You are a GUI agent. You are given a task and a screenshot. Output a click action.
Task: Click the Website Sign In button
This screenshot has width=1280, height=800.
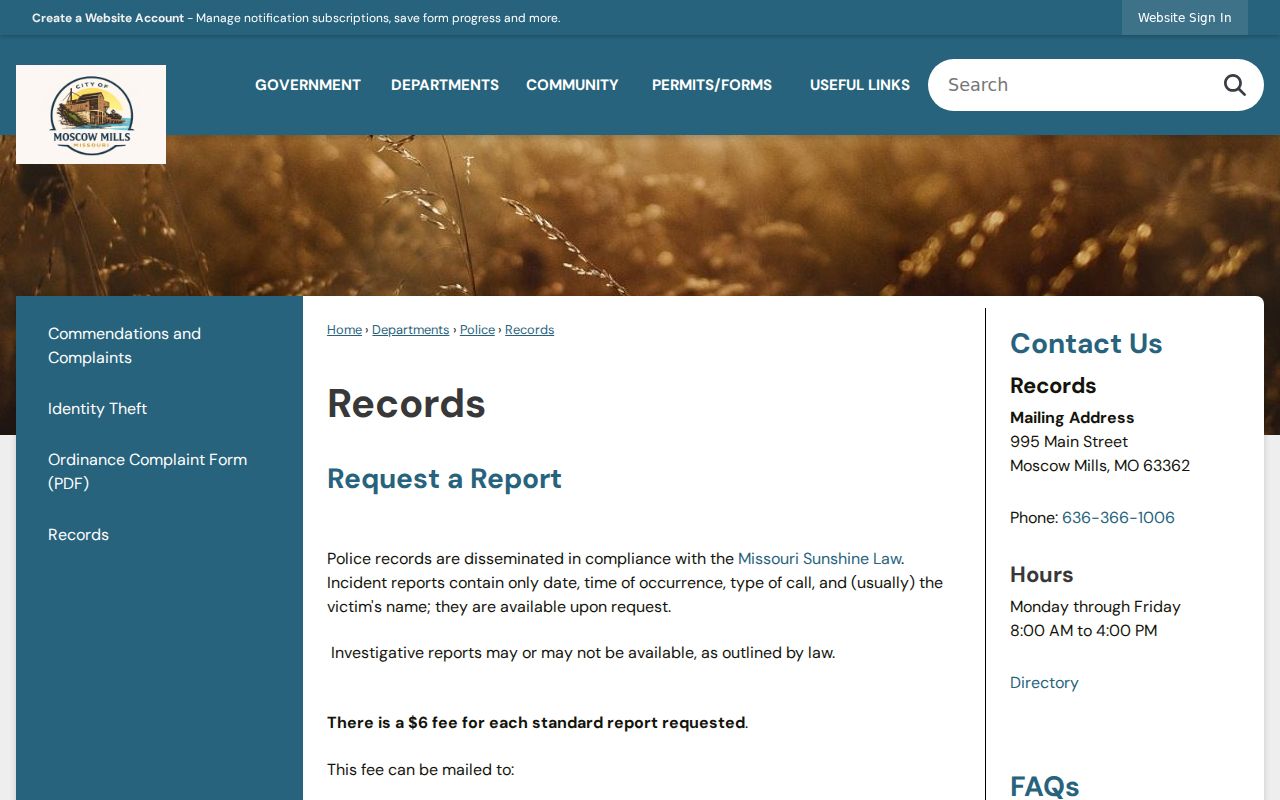point(1185,18)
